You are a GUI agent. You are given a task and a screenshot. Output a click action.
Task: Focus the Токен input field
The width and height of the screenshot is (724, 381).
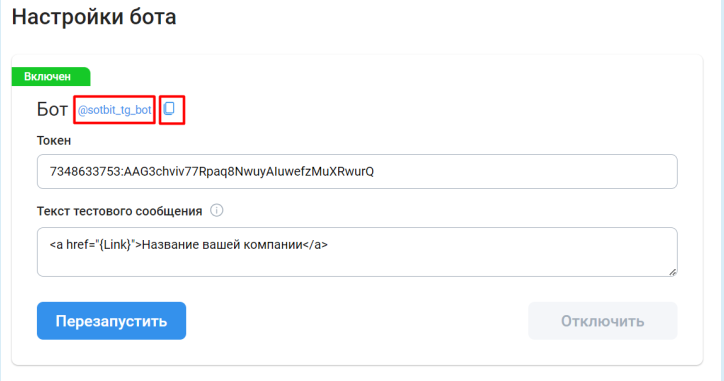click(357, 171)
